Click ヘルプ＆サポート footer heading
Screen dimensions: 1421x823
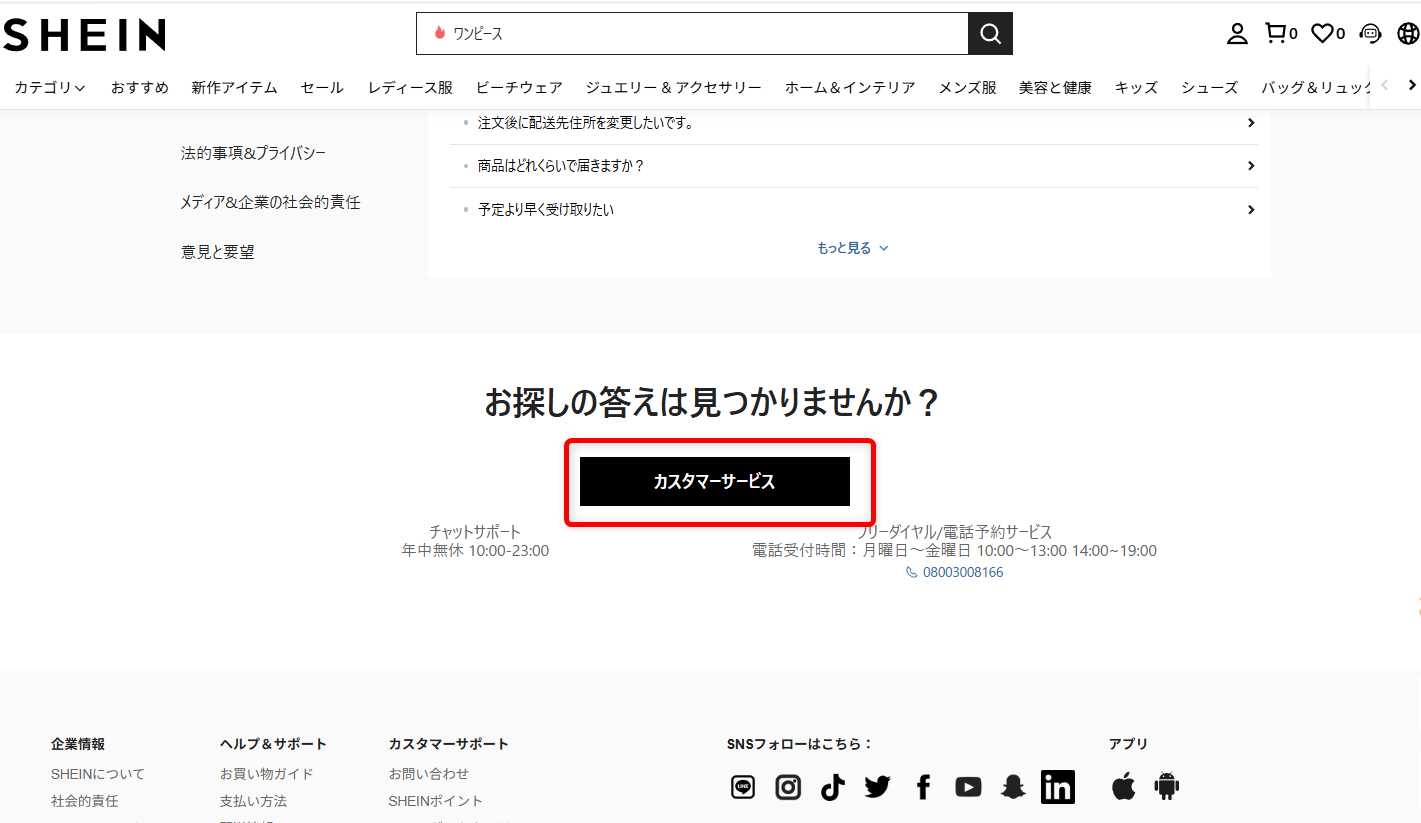tap(273, 744)
